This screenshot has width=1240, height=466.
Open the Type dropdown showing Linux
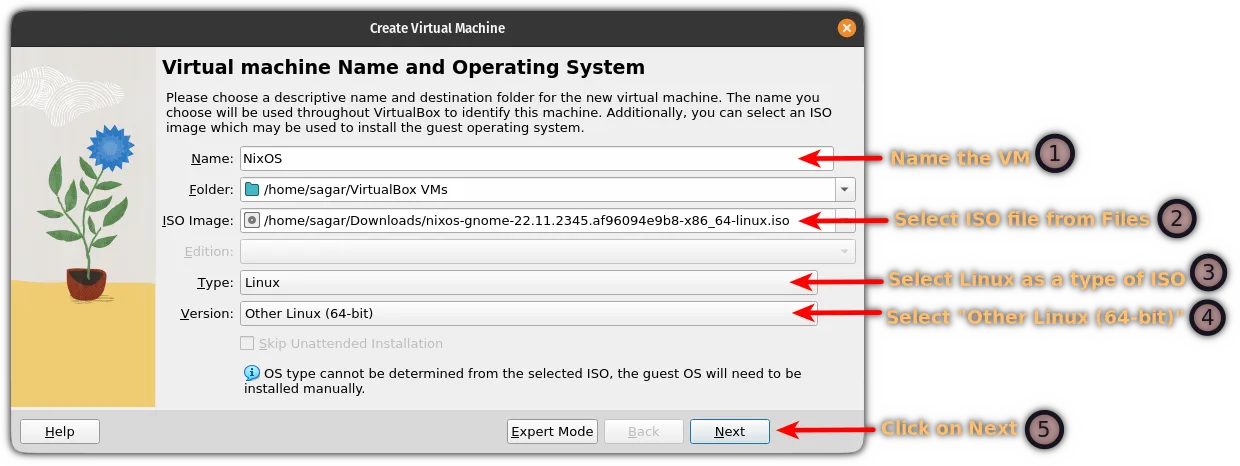click(x=528, y=282)
